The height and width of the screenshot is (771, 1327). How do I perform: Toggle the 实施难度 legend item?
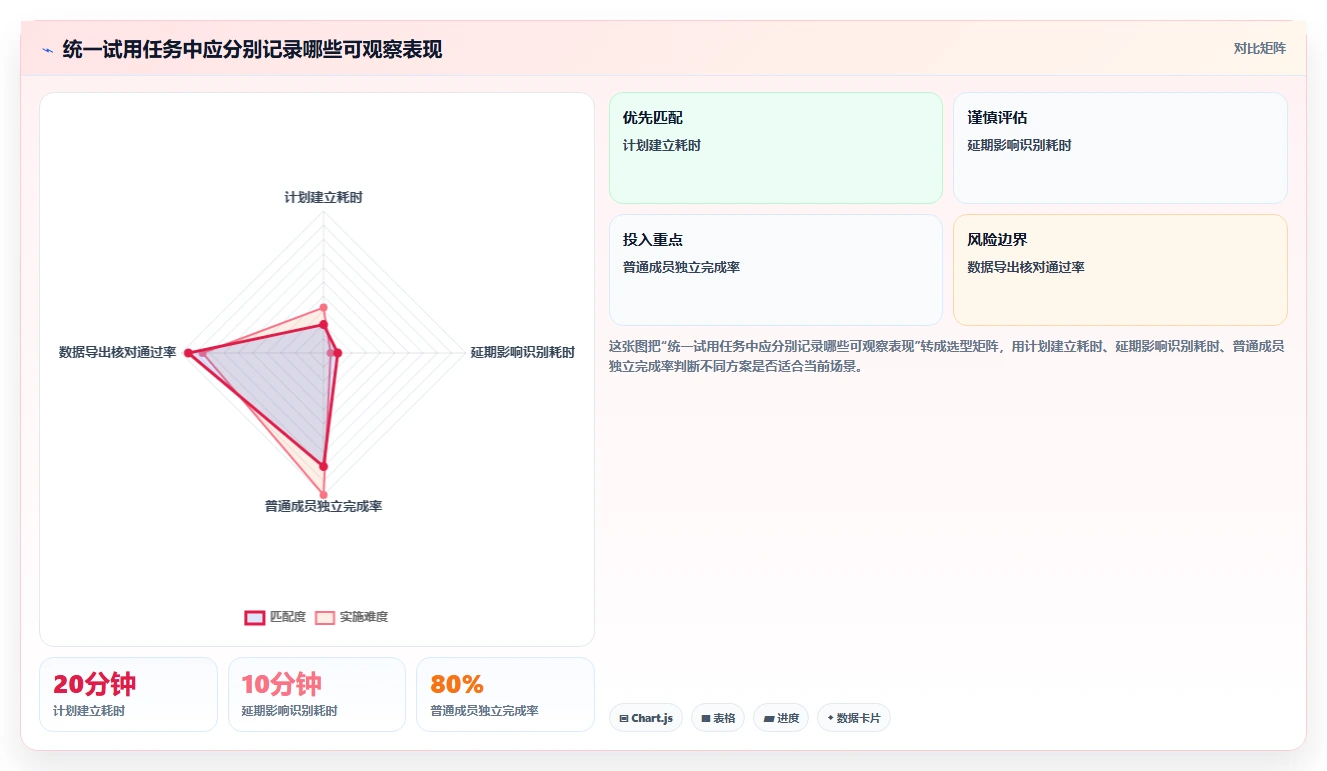click(351, 617)
